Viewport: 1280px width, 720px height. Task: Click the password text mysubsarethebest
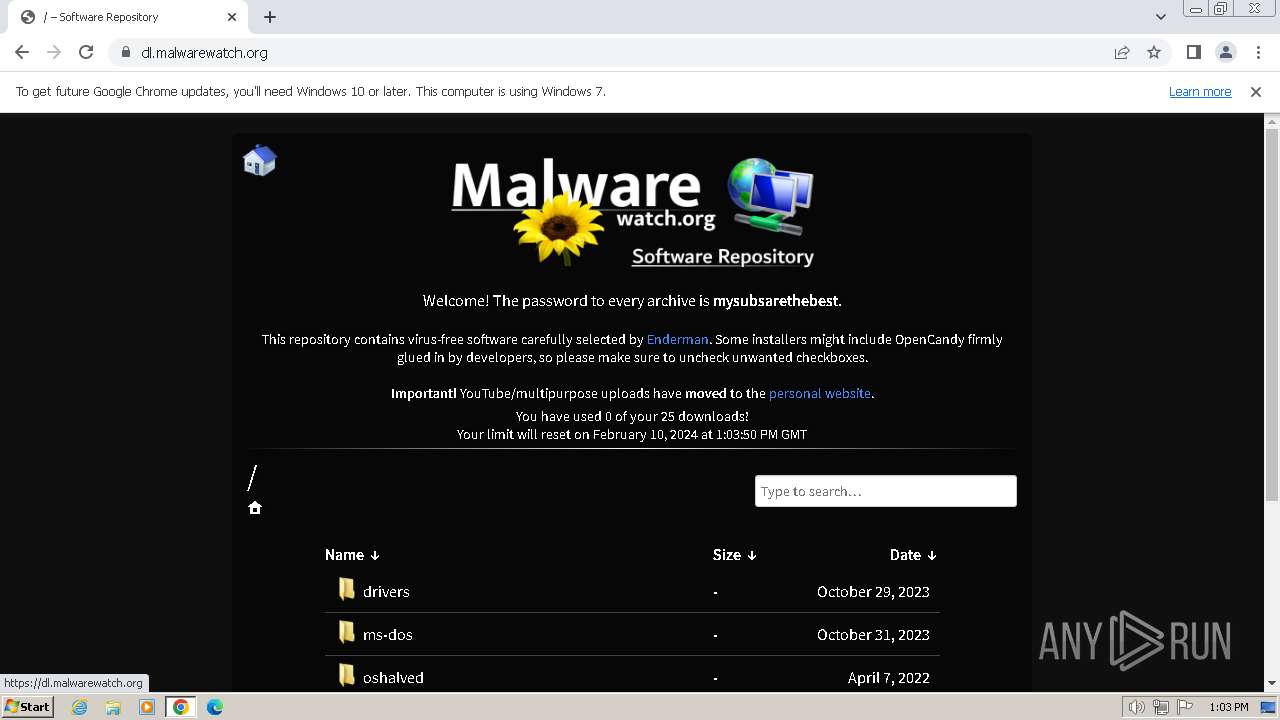775,300
